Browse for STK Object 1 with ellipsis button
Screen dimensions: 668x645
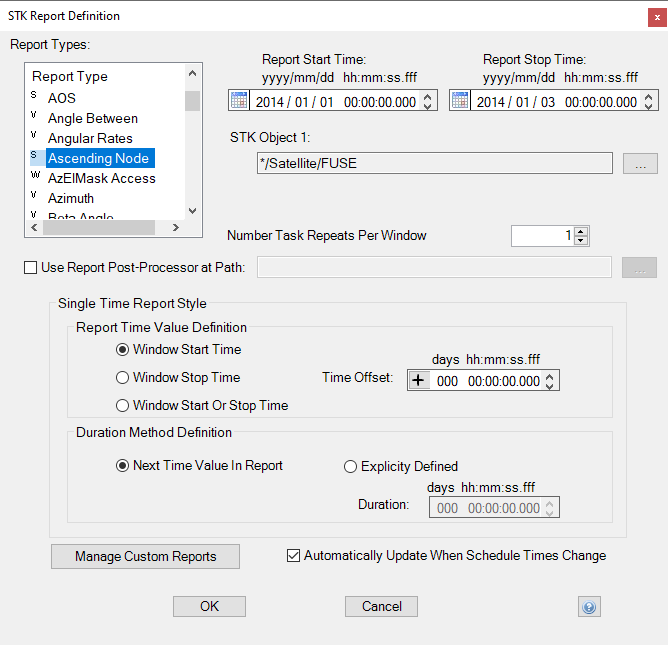point(640,164)
